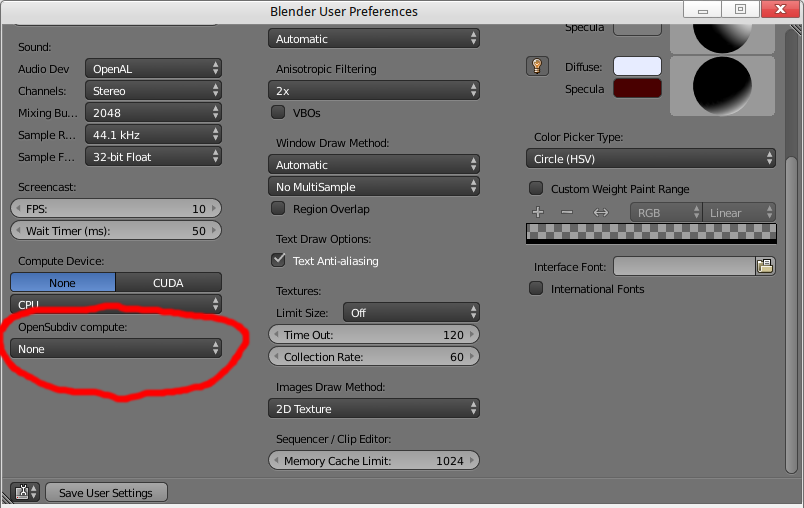Enable Region Overlap checkbox

click(278, 208)
